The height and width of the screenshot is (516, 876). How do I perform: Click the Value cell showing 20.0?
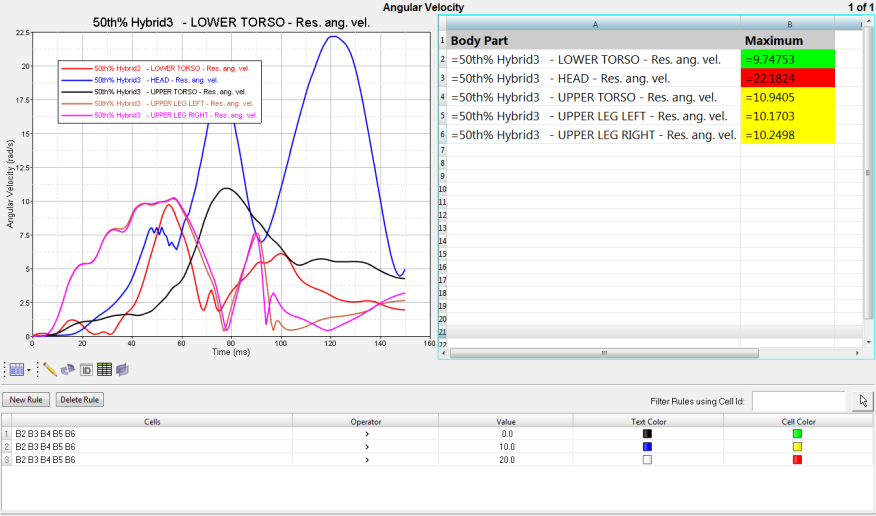coord(506,460)
